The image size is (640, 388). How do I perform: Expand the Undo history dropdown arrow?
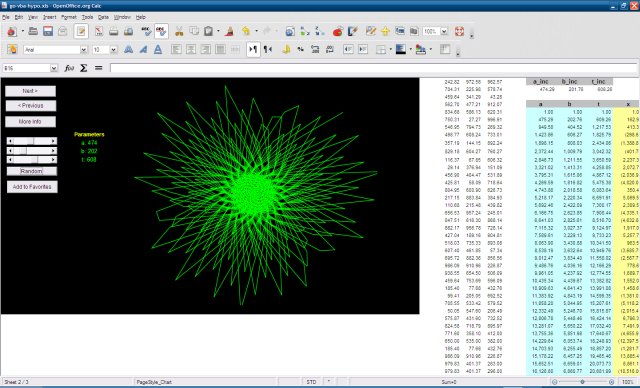pos(256,31)
